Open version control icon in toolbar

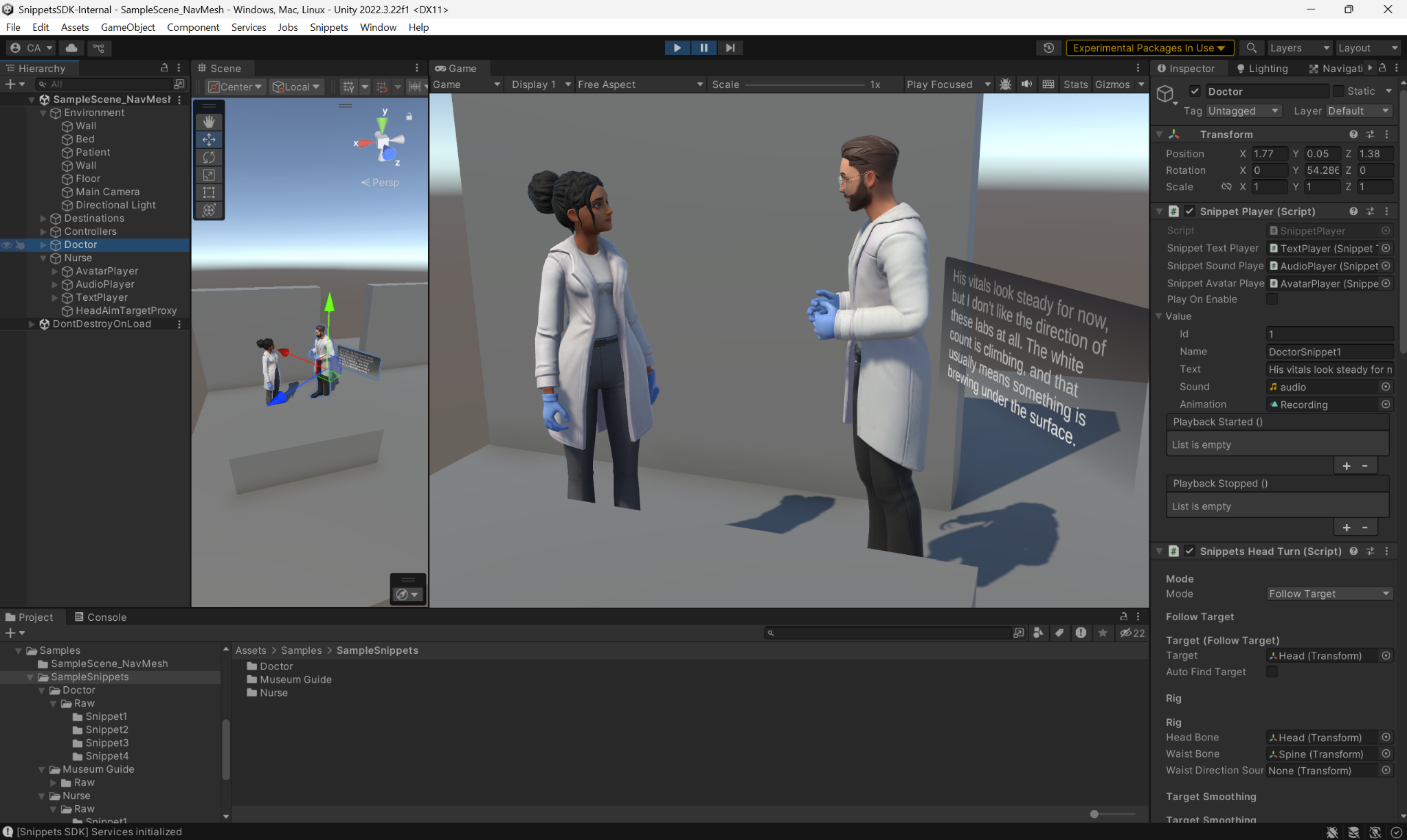(x=99, y=47)
